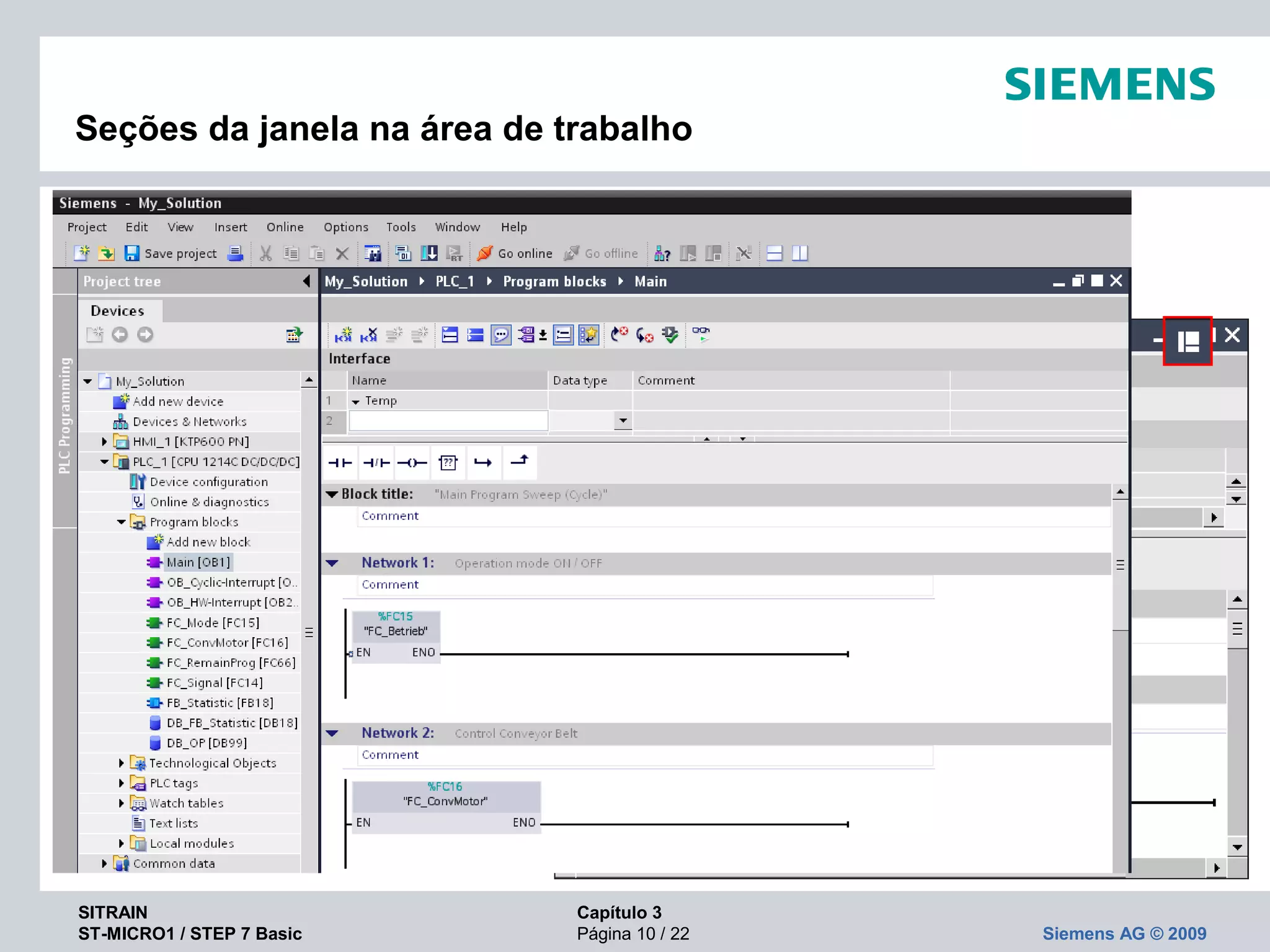1270x952 pixels.
Task: Click the Go offline button
Action: point(601,253)
